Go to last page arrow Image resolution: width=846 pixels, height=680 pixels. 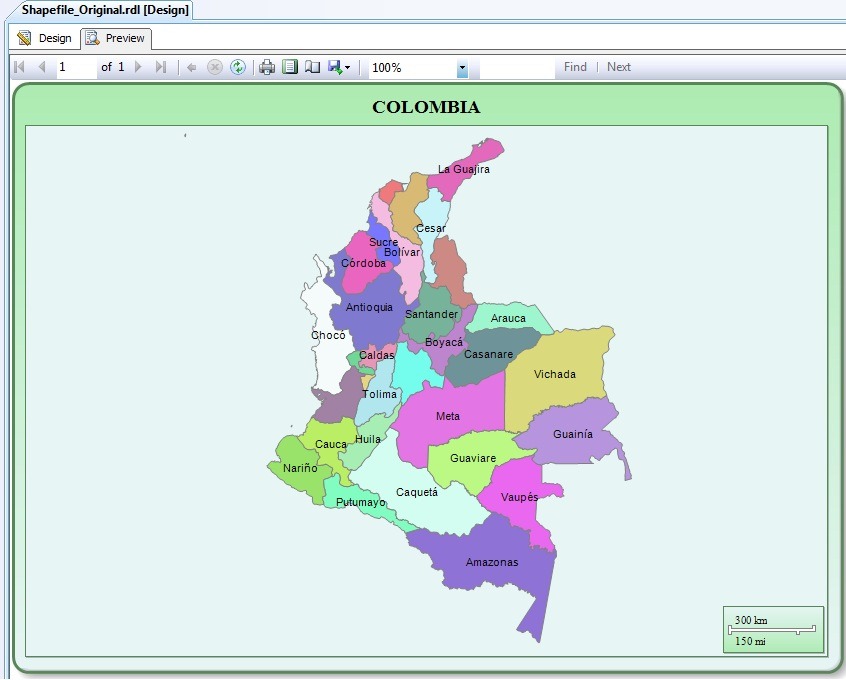[160, 67]
